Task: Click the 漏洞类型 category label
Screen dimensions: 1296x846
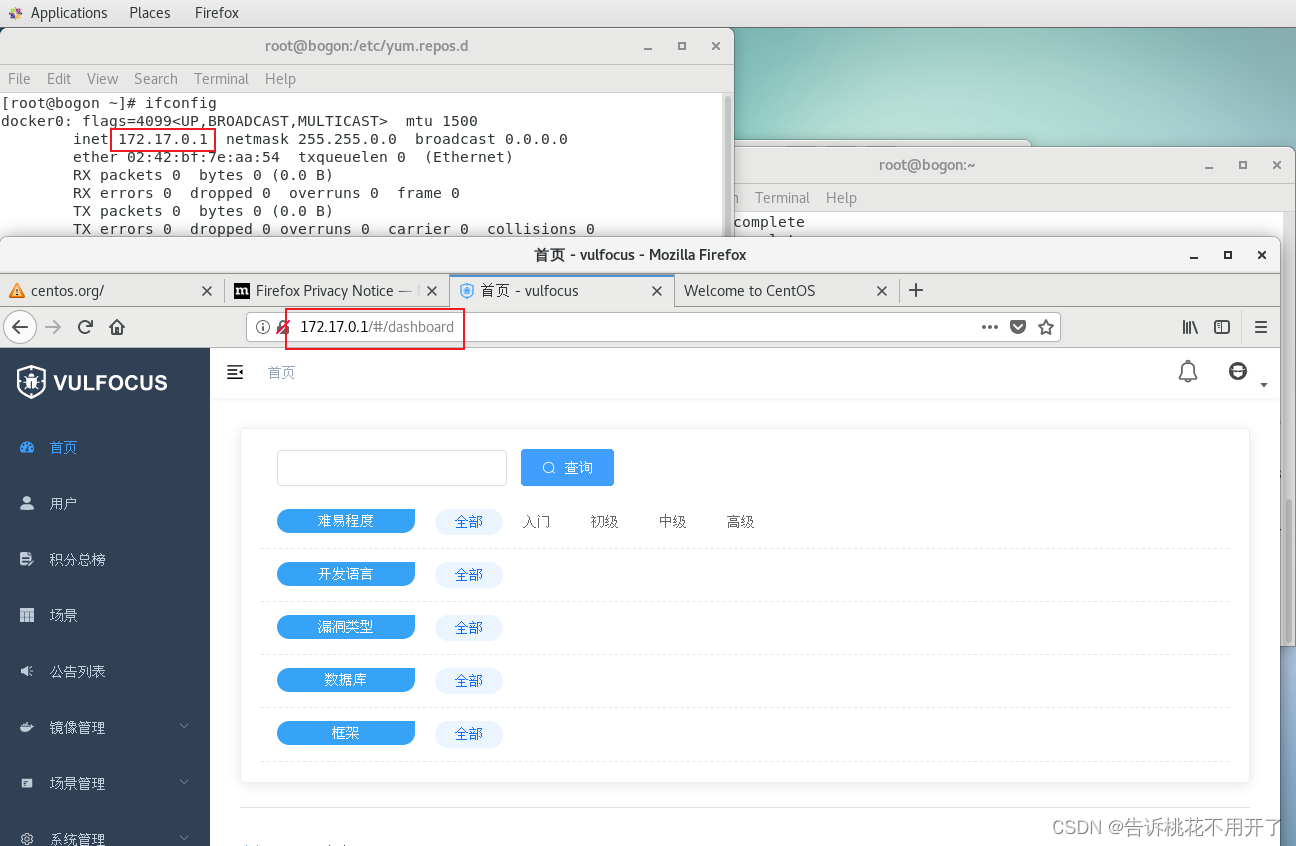Action: (346, 627)
